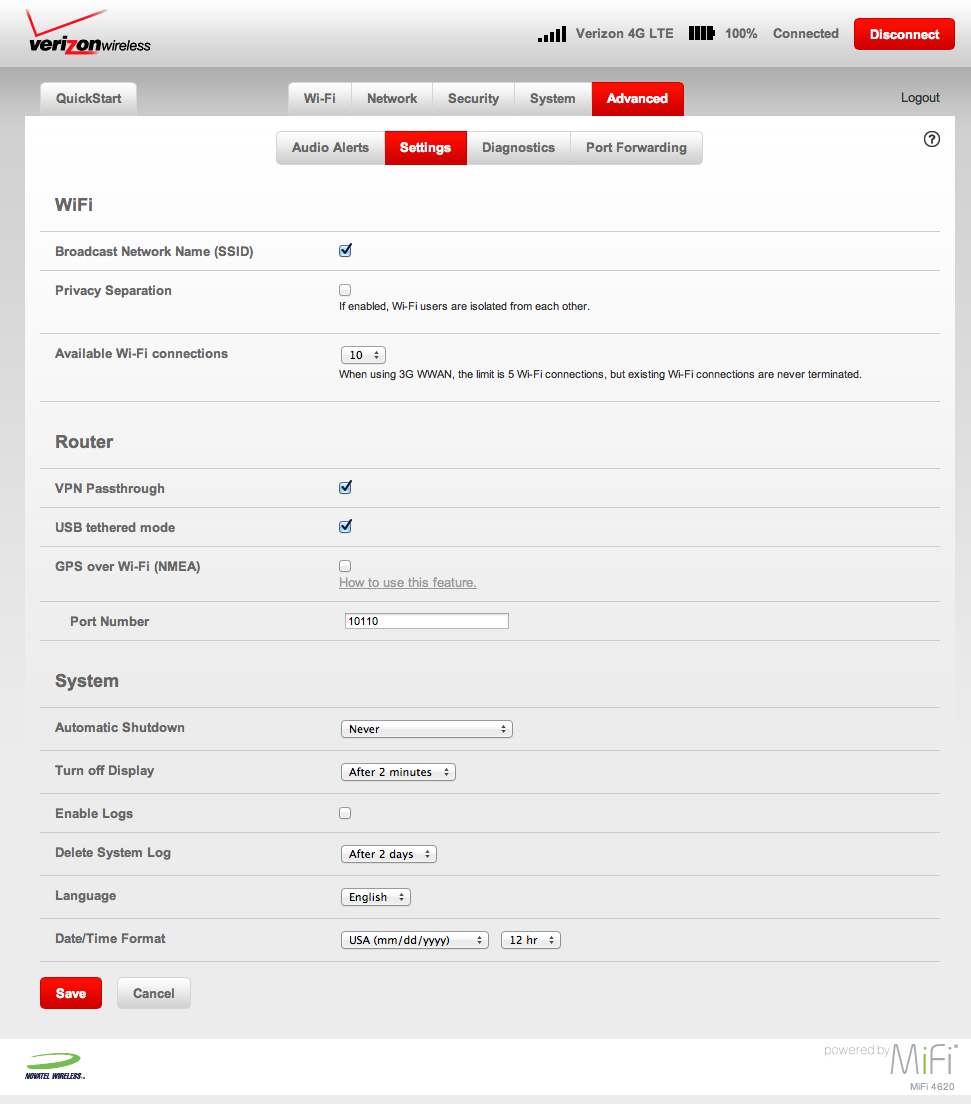
Task: Click the Verizon Wireless logo
Action: (88, 35)
